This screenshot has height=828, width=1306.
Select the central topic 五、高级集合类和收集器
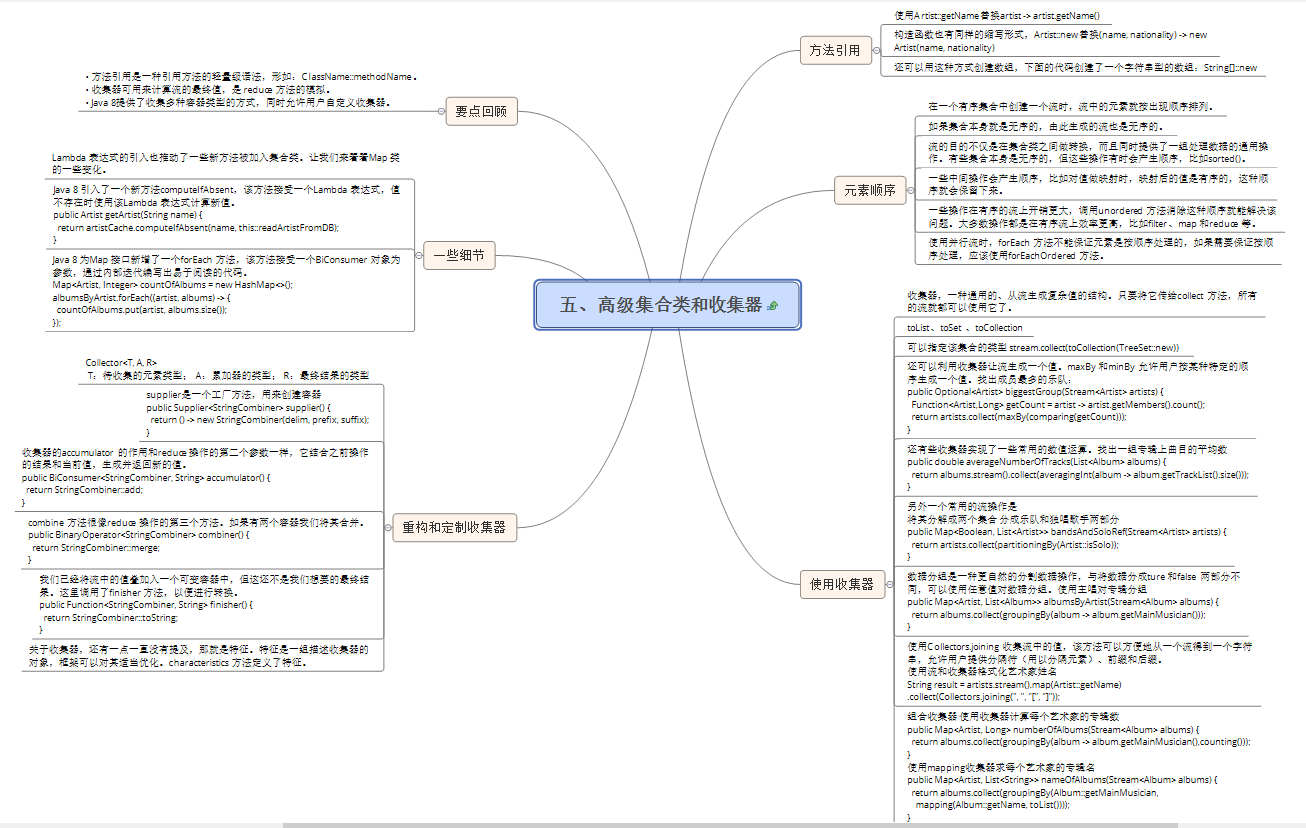(x=661, y=305)
